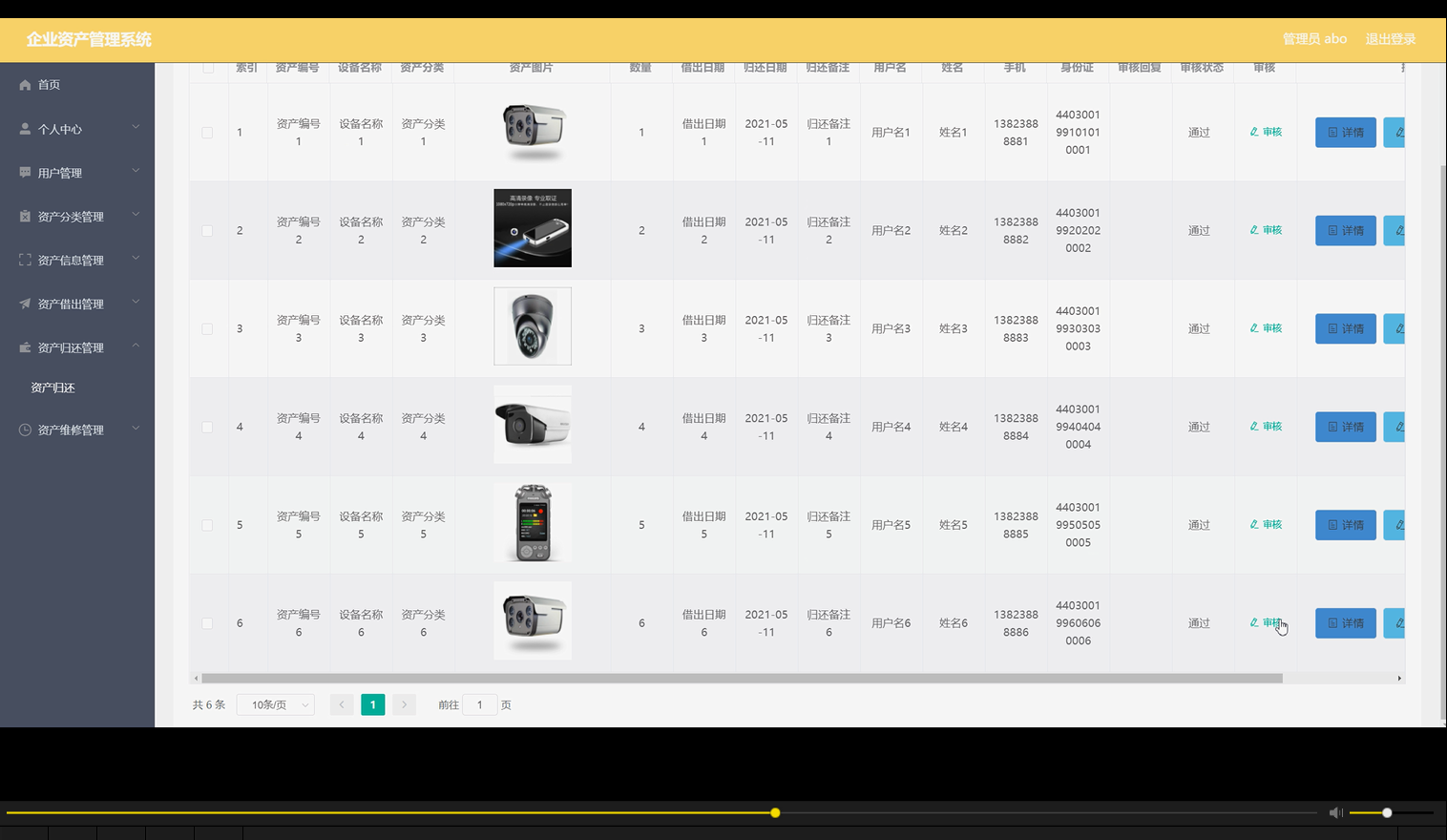Open the 10条/页 page size dropdown
The width and height of the screenshot is (1447, 840).
276,704
